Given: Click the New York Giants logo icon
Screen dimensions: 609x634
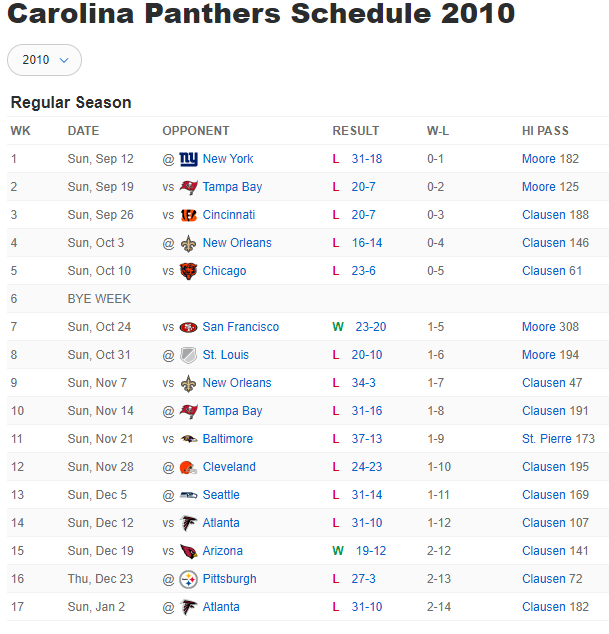Looking at the screenshot, I should click(188, 159).
